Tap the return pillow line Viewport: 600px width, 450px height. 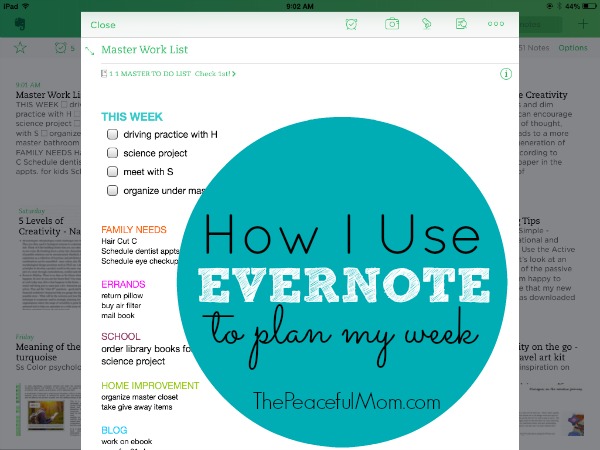pyautogui.click(x=122, y=296)
